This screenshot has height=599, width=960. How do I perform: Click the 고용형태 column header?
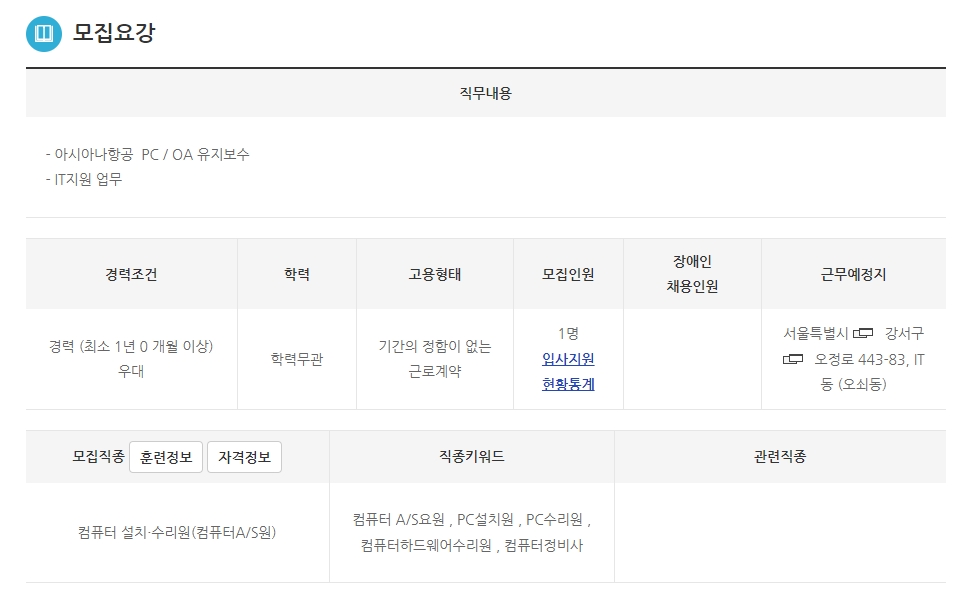tap(435, 272)
